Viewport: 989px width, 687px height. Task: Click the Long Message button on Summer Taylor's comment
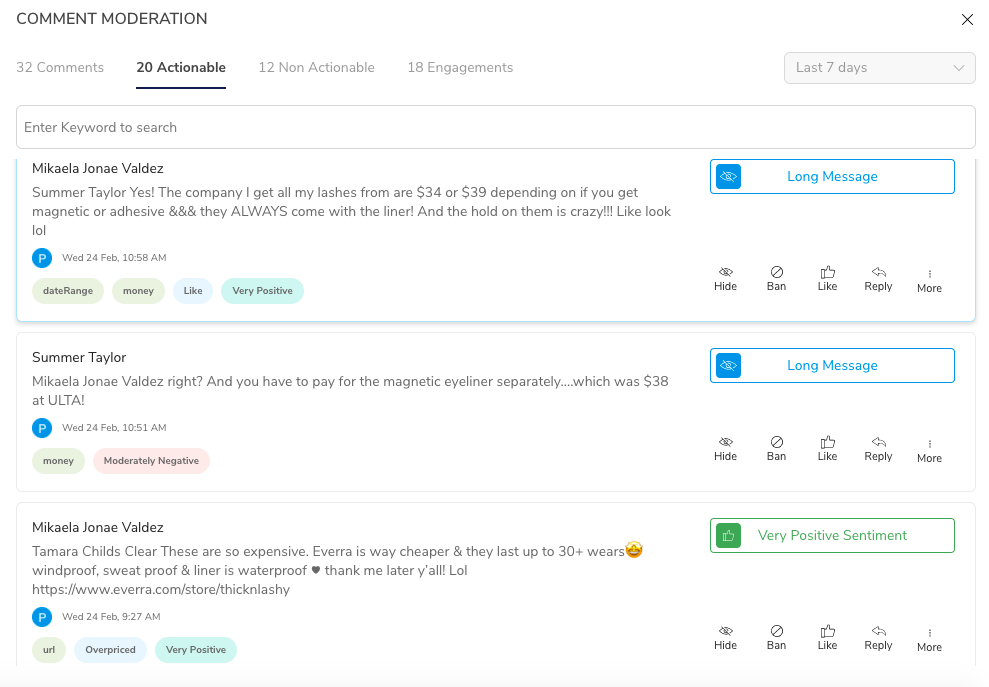tap(832, 365)
